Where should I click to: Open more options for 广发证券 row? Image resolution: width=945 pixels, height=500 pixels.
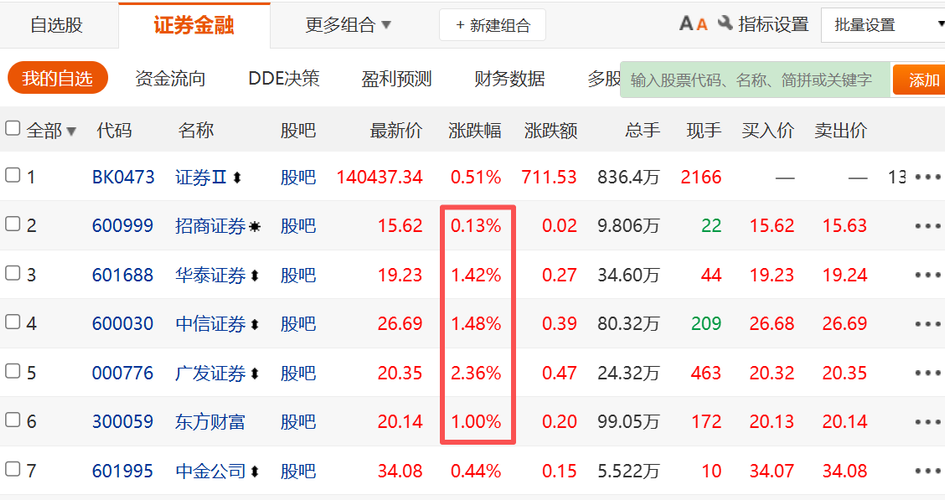(927, 373)
